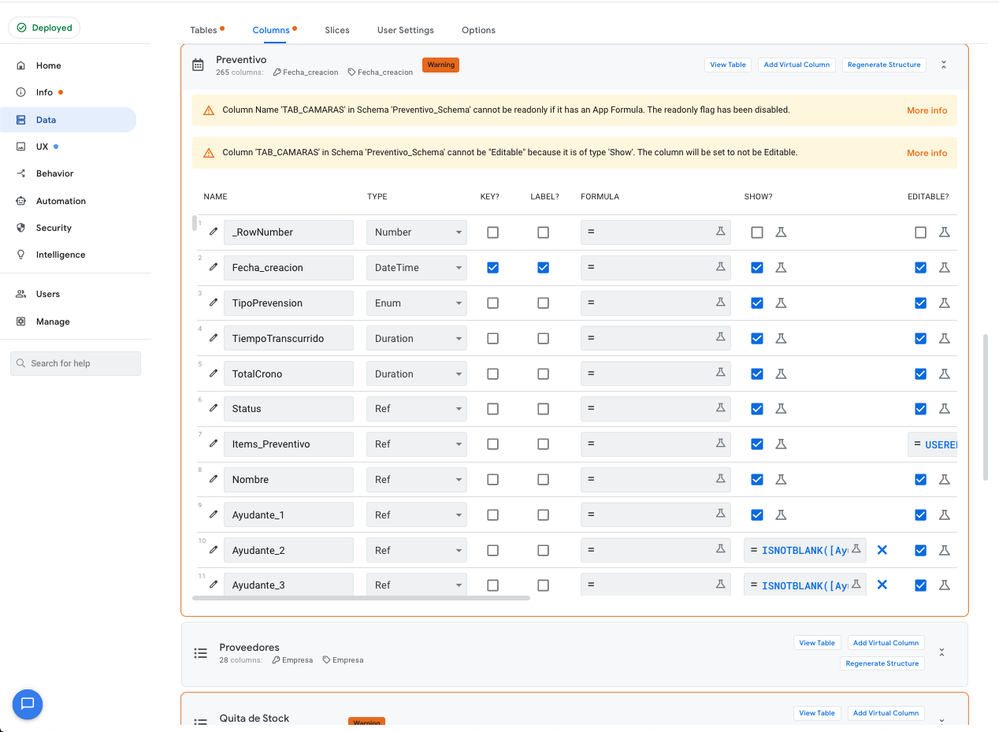
Task: Uncheck Editable for Ayudante_1
Action: click(921, 515)
